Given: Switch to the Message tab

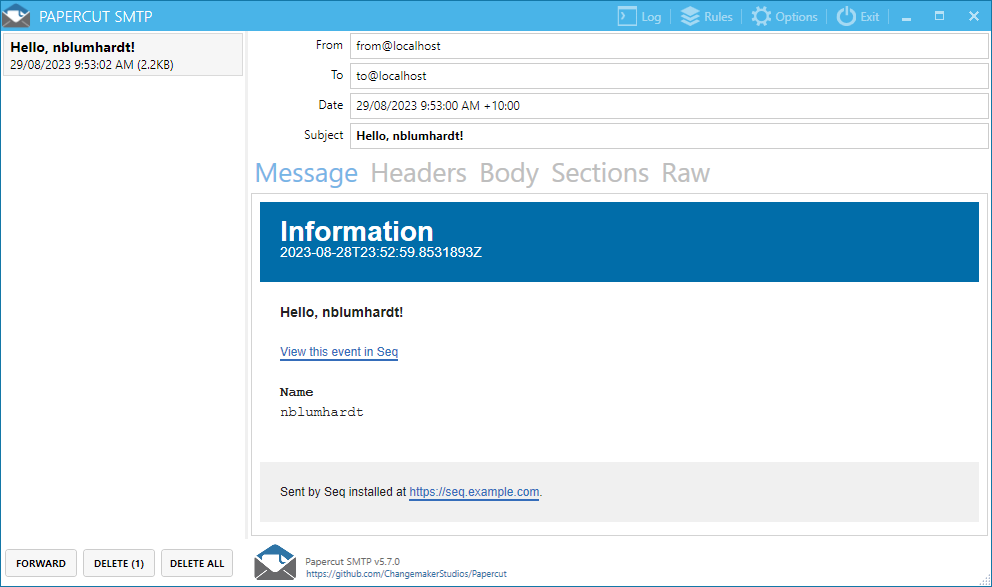Looking at the screenshot, I should click(306, 173).
